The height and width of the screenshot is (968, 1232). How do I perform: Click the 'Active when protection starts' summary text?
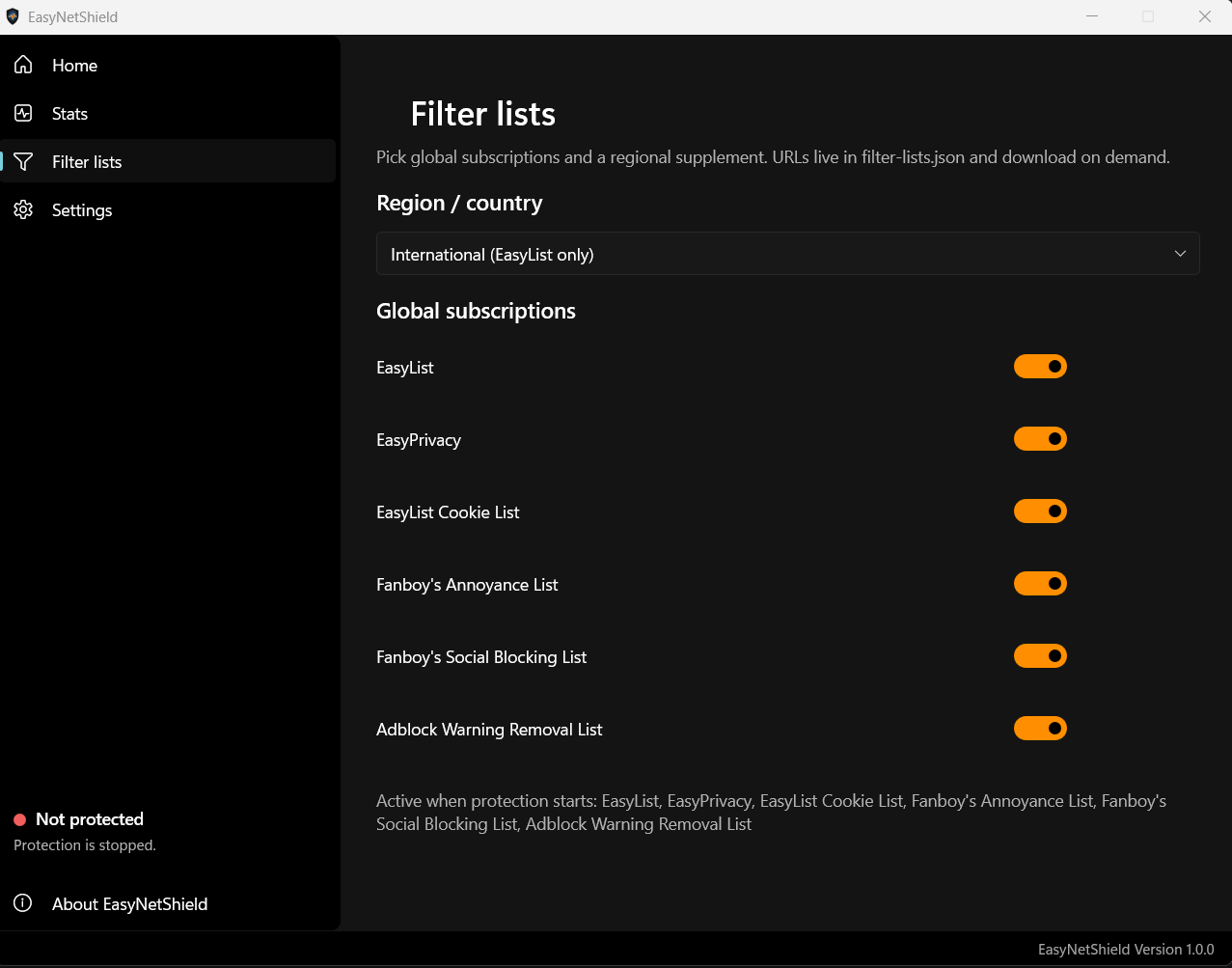click(x=772, y=813)
